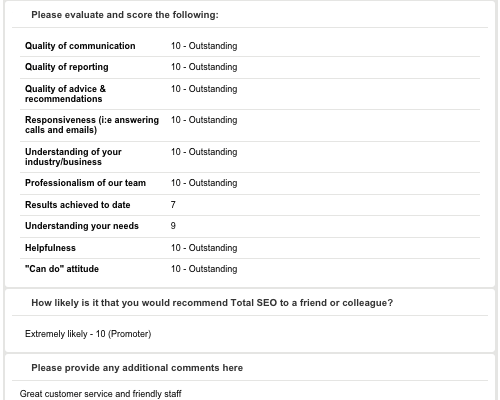Click the 'Great customer service and friendly staff' comment
The height and width of the screenshot is (400, 500).
tap(101, 394)
